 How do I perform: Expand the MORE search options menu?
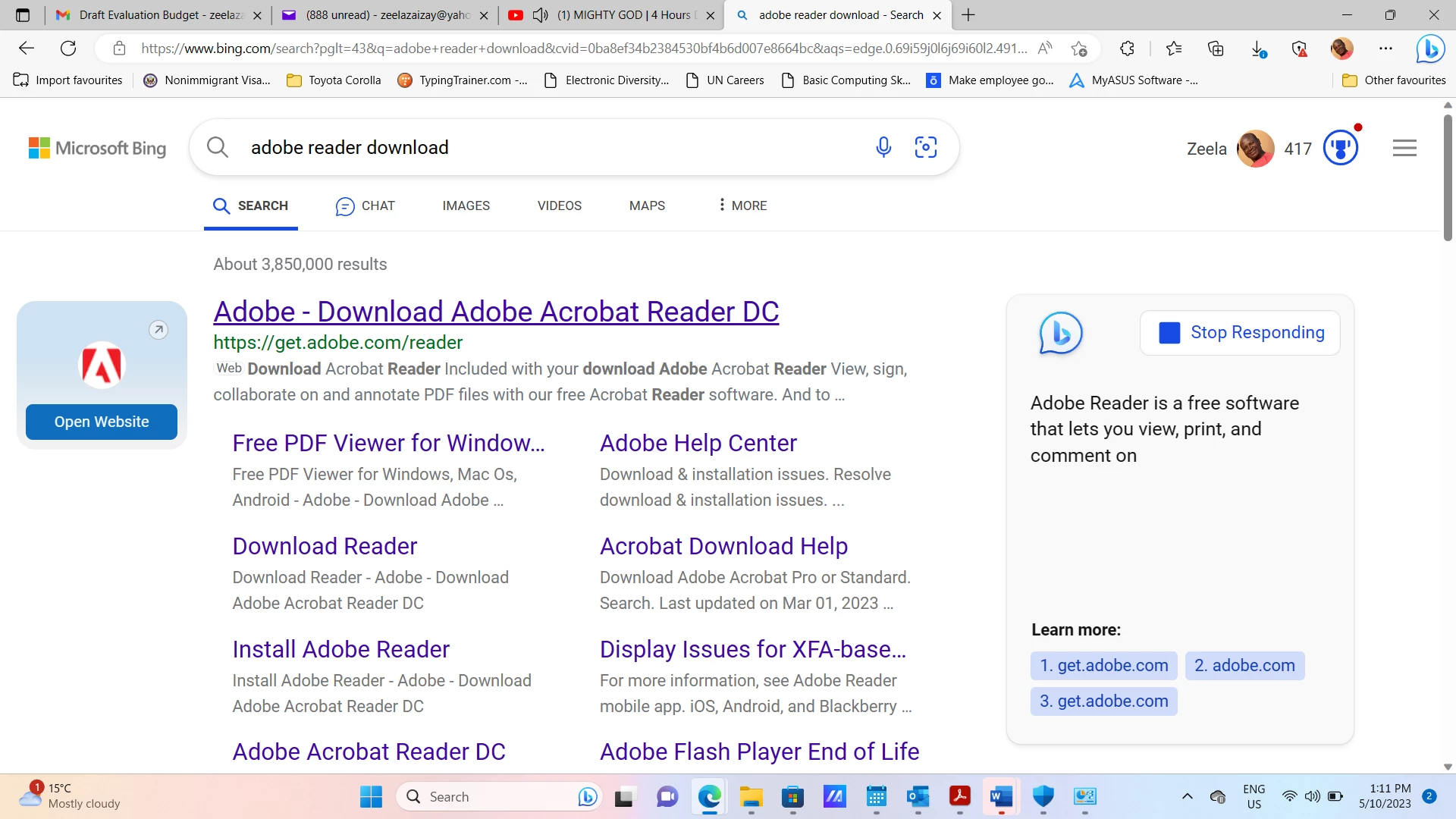pos(742,206)
